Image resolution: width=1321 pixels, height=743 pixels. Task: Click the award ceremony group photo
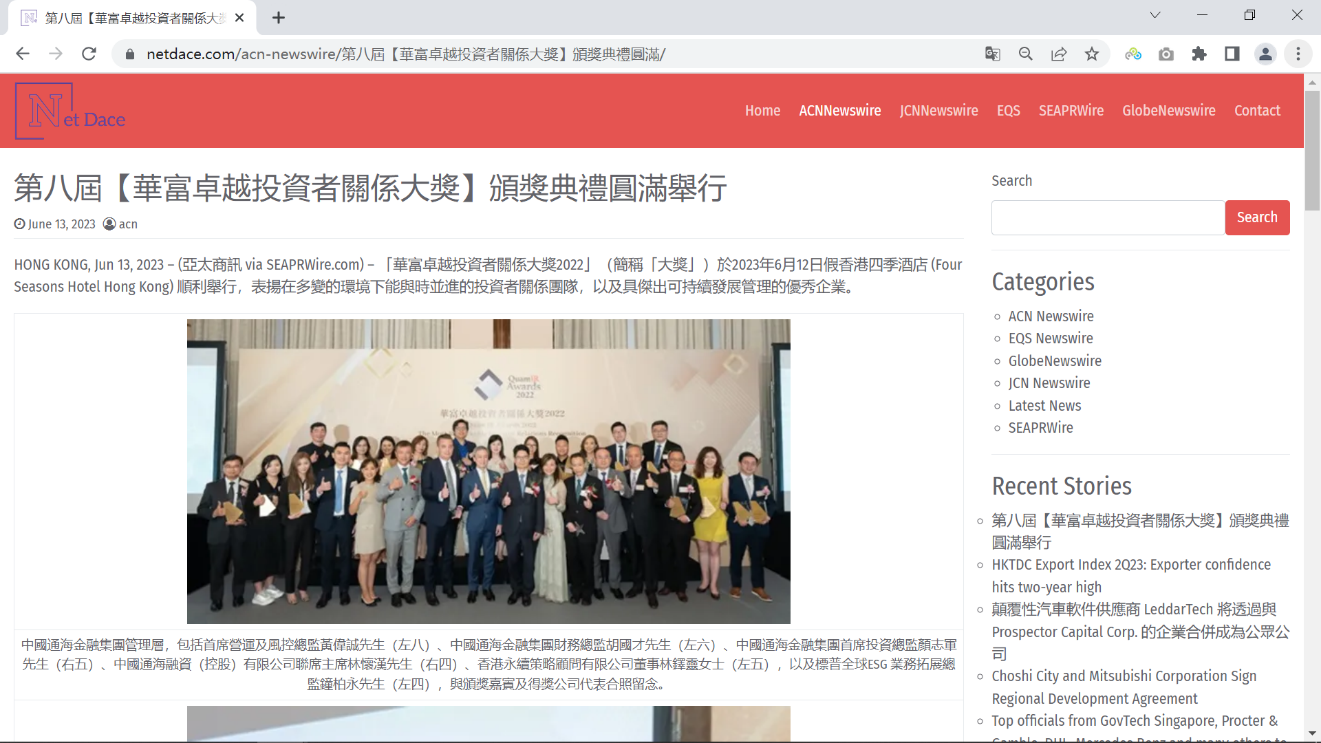point(488,471)
